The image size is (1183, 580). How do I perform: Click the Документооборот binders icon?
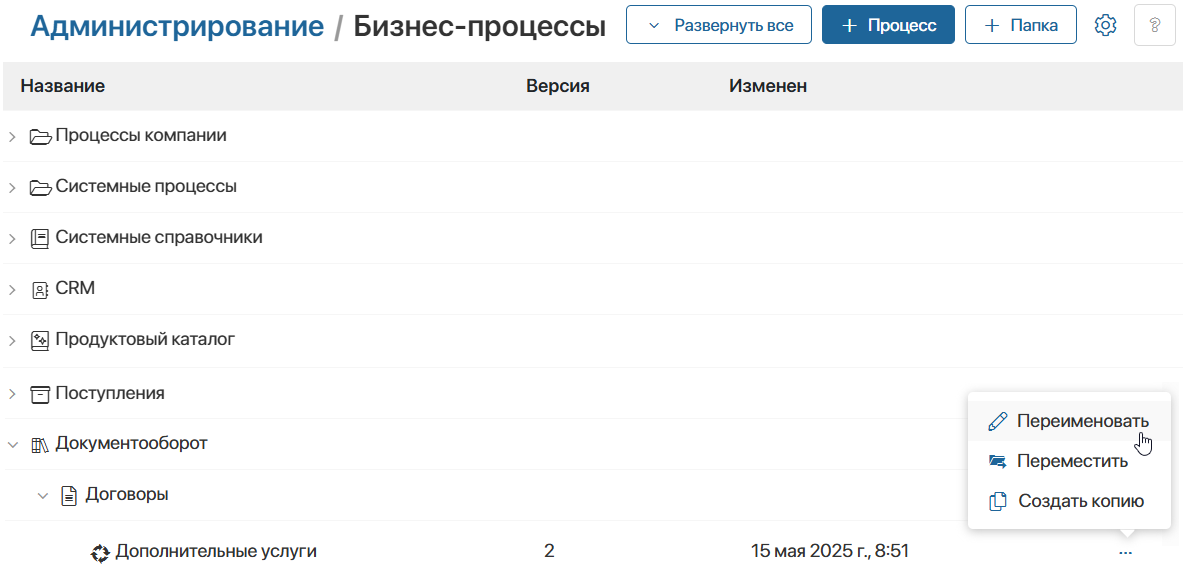(x=39, y=445)
